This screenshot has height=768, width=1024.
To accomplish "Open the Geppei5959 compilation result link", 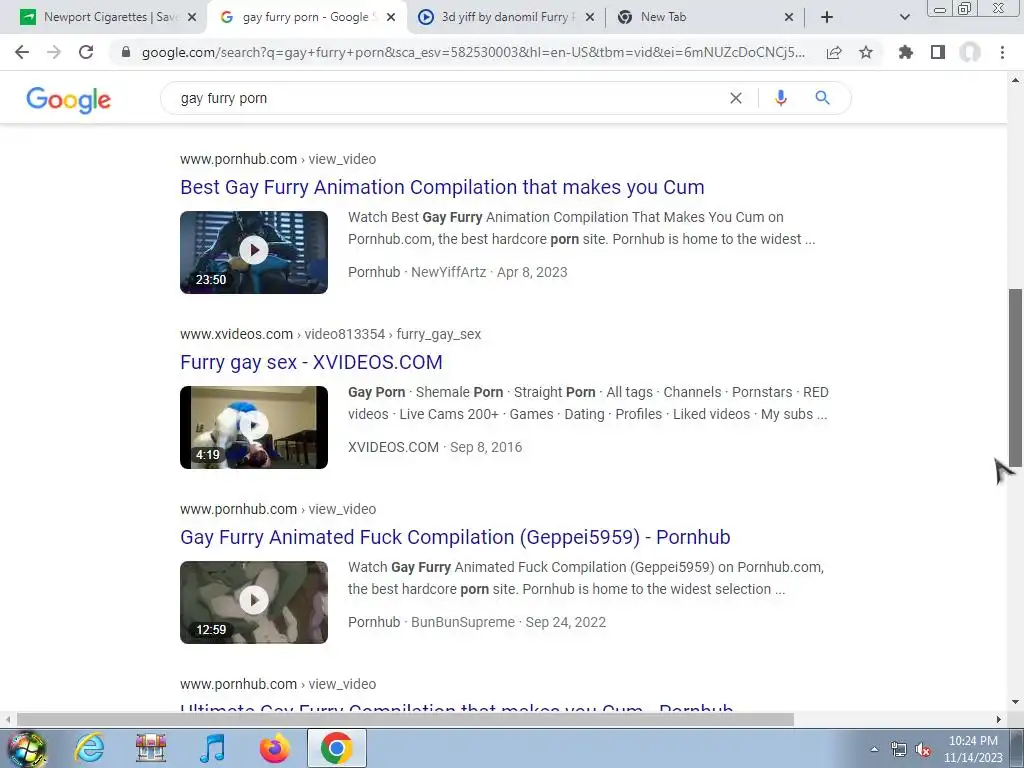I will point(455,537).
